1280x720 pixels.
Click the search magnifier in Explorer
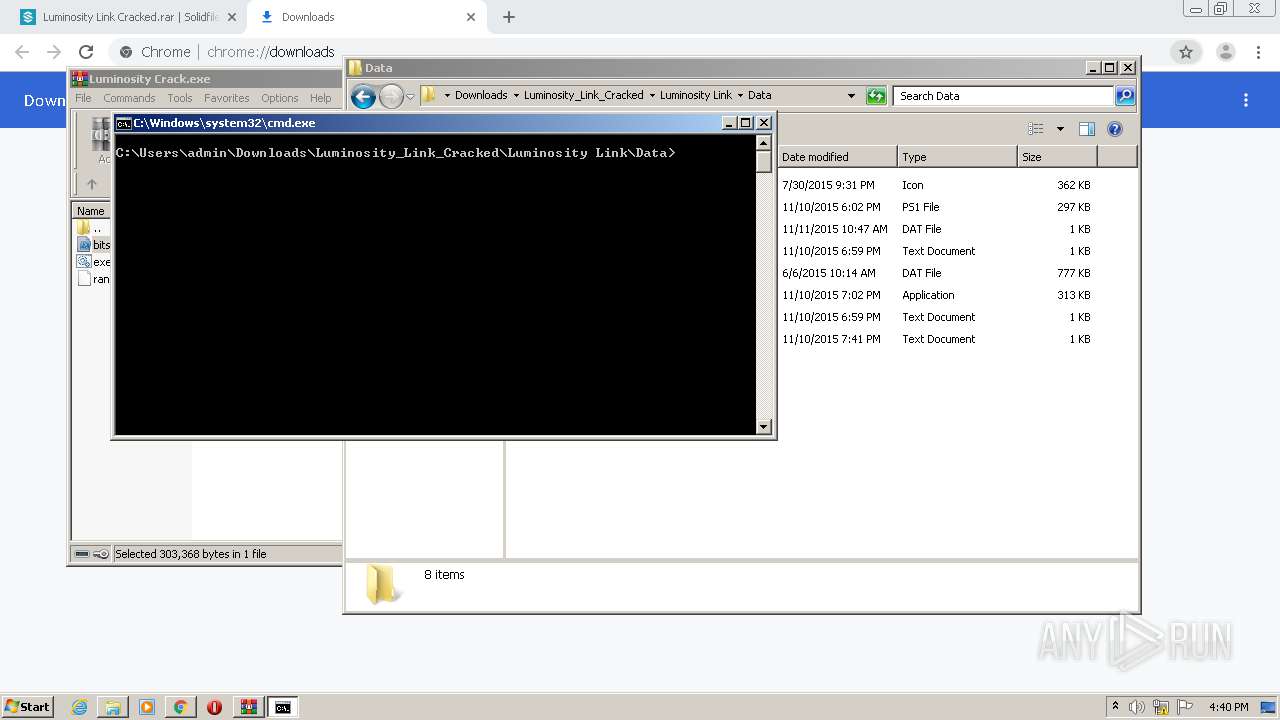[x=1125, y=96]
